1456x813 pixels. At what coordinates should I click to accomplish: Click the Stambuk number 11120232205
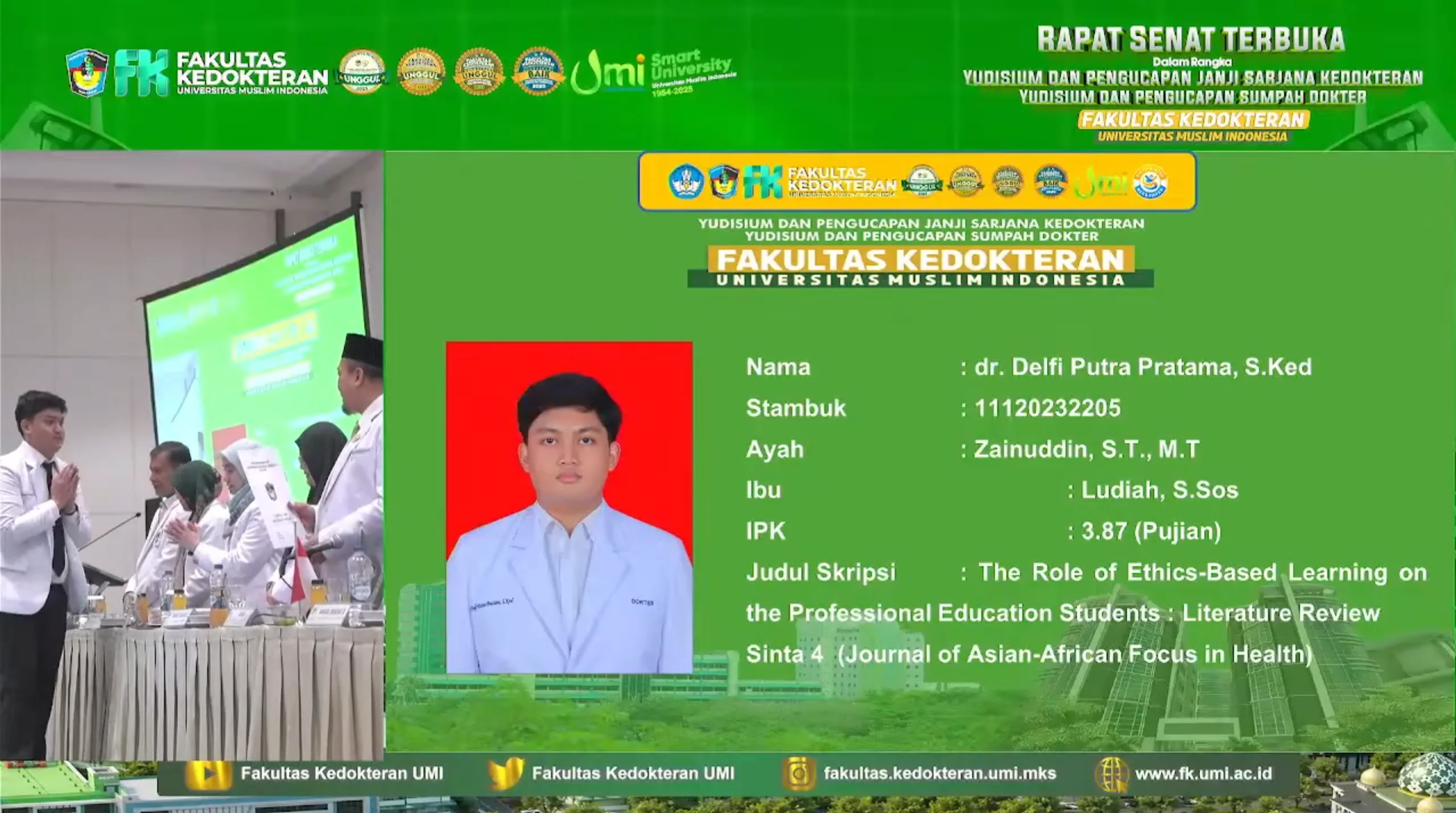click(x=1047, y=408)
